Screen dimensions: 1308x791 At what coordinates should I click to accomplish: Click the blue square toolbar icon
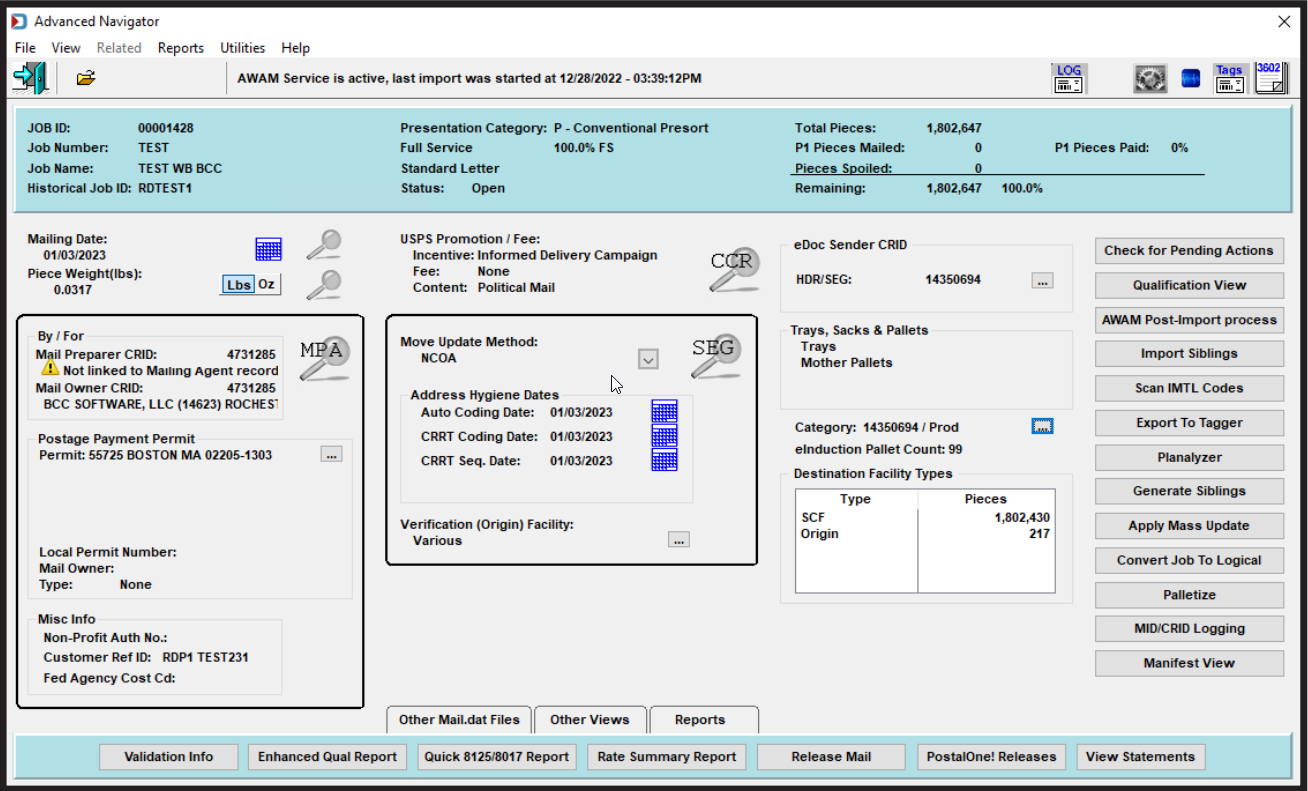(1190, 78)
